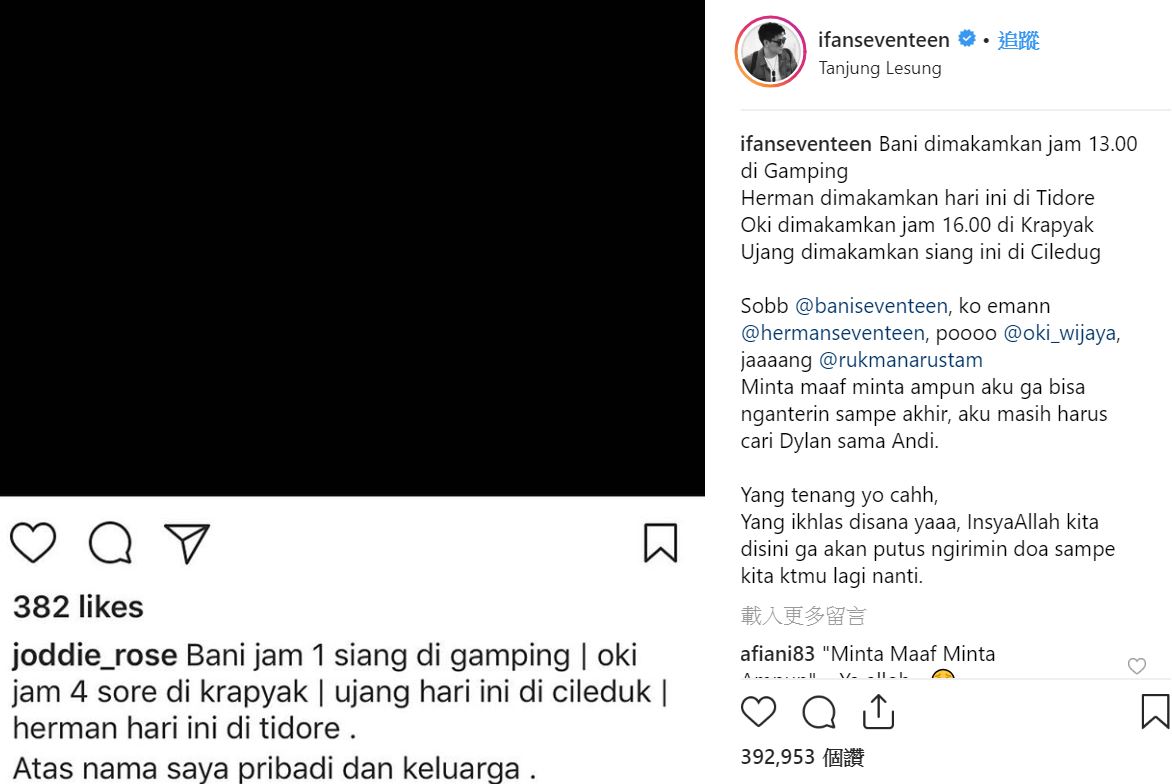Image resolution: width=1172 pixels, height=784 pixels.
Task: Share the ifanseventeen post via upload icon
Action: (878, 712)
